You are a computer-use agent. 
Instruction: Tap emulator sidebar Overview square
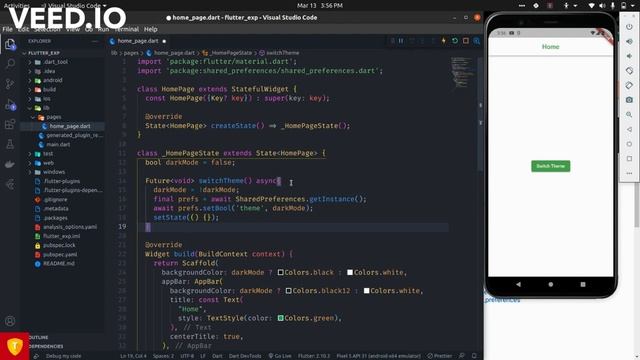(x=629, y=159)
